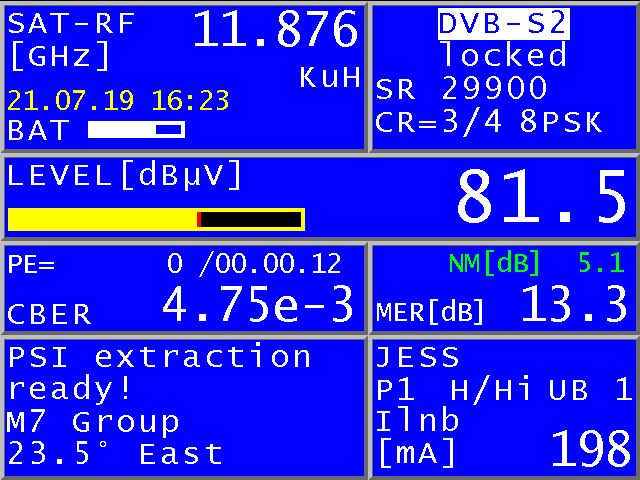Open the PSI extraction ready panel
Viewport: 640px width, 480px height.
click(160, 372)
